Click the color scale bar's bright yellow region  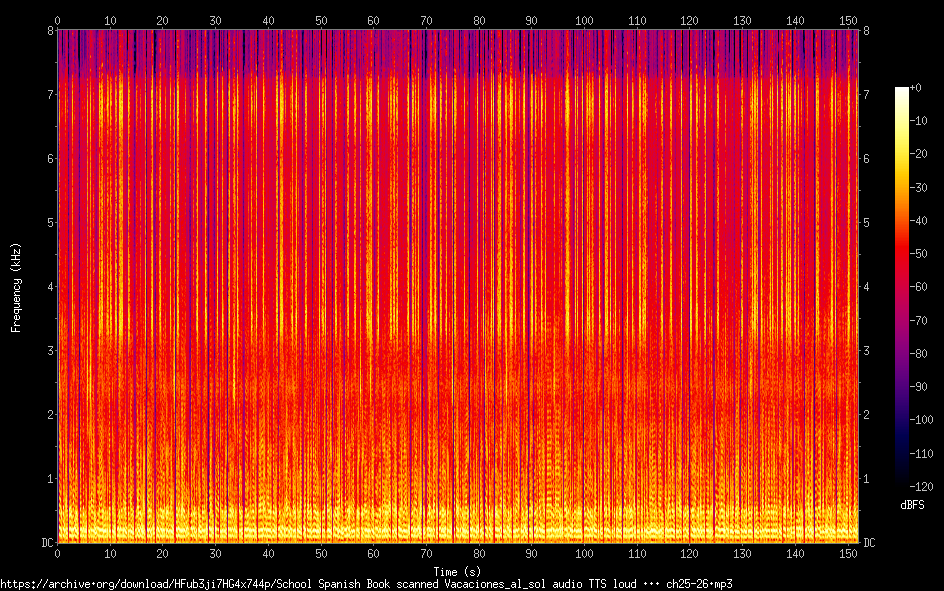(x=902, y=130)
